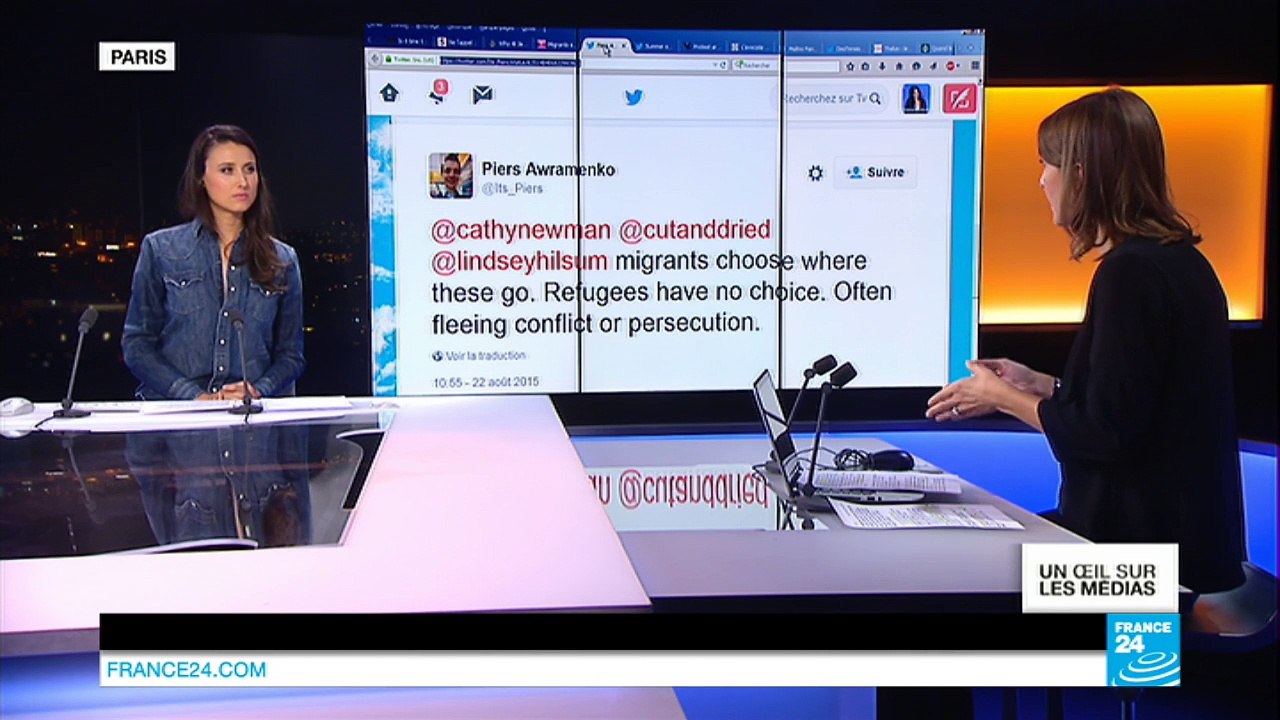Switch to the Summer tab
Image resolution: width=1280 pixels, height=720 pixels.
point(656,46)
